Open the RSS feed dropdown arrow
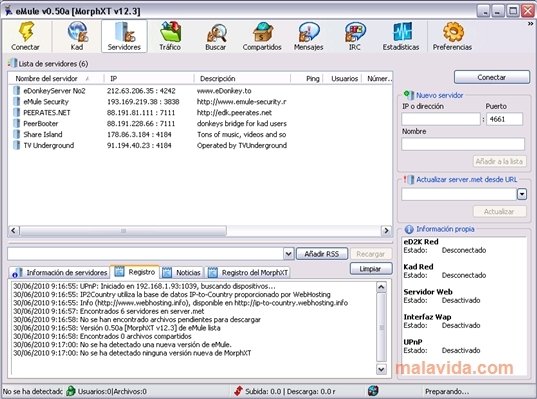Viewport: 537px width, 399px height. click(288, 254)
